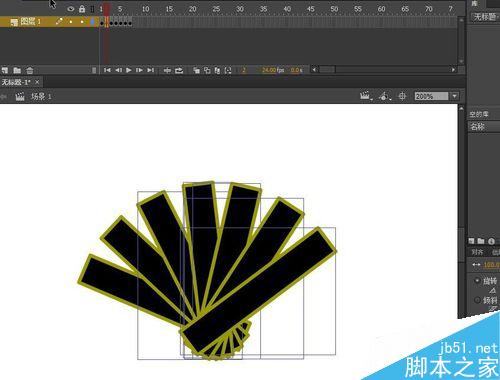Click Center Stage icon

click(402, 96)
